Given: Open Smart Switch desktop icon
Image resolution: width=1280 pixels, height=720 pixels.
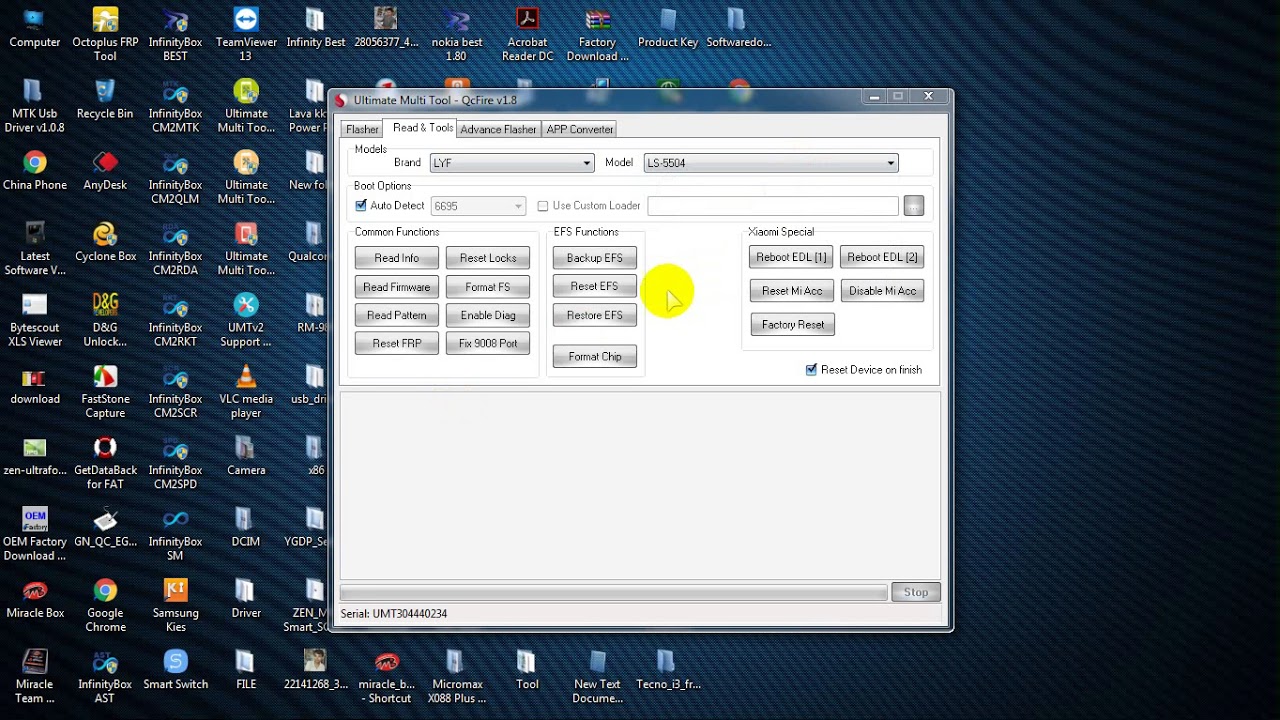Looking at the screenshot, I should coord(175,669).
